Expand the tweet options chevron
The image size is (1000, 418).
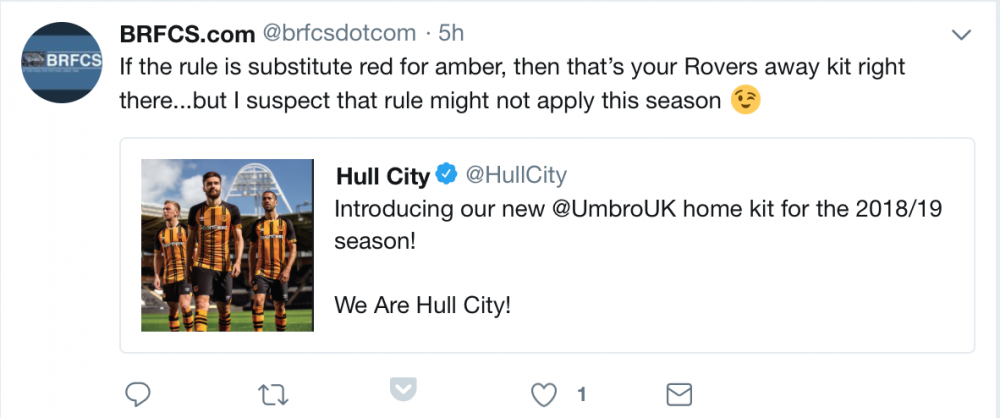(961, 35)
